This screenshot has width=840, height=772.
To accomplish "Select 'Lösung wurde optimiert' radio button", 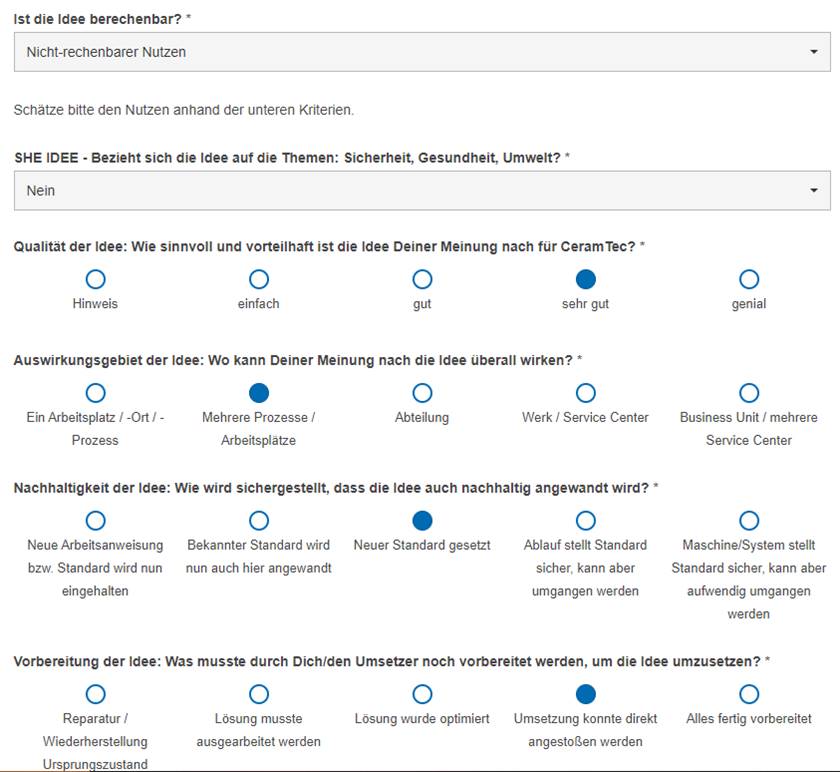I will point(422,694).
